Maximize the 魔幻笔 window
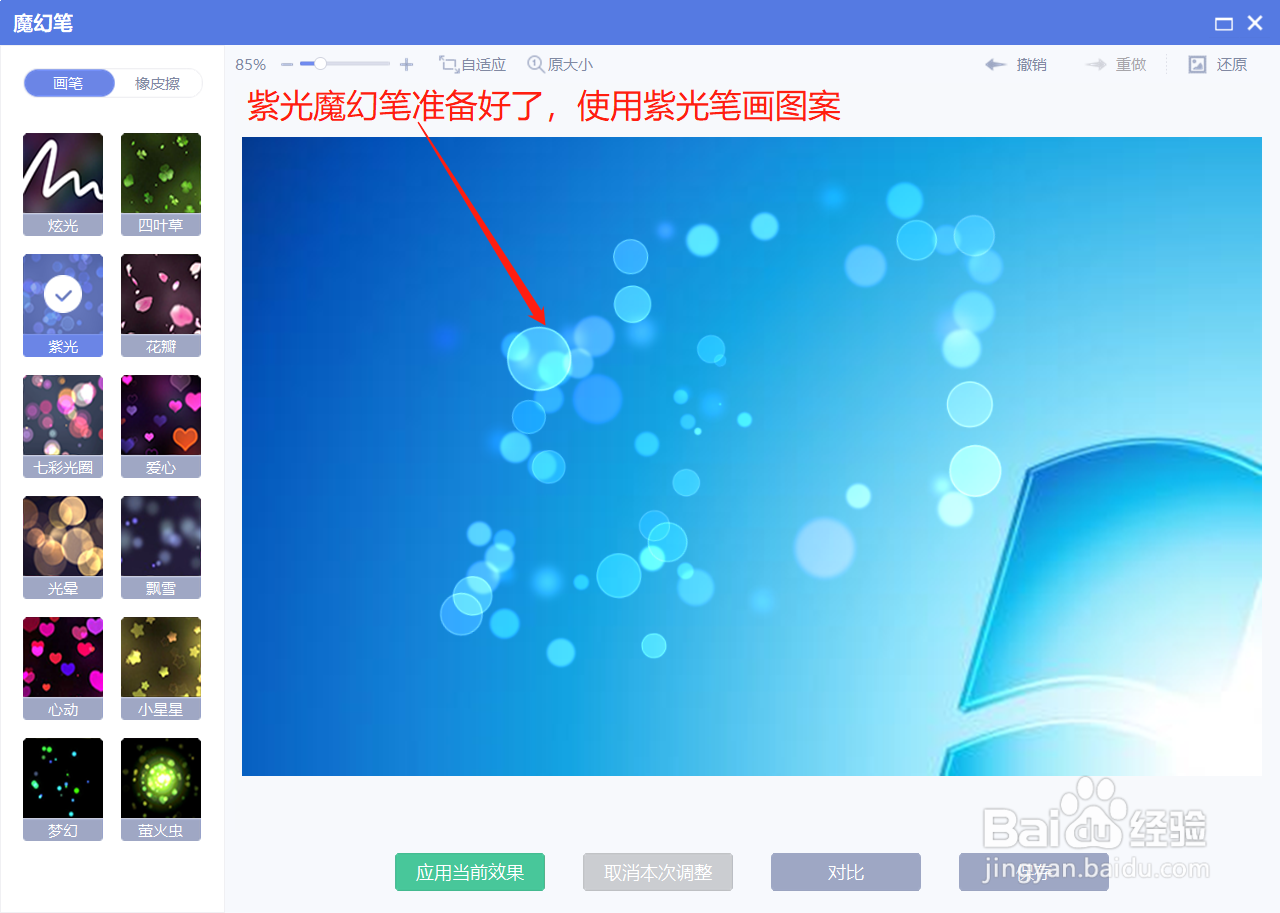This screenshot has width=1280, height=913. coord(1223,23)
